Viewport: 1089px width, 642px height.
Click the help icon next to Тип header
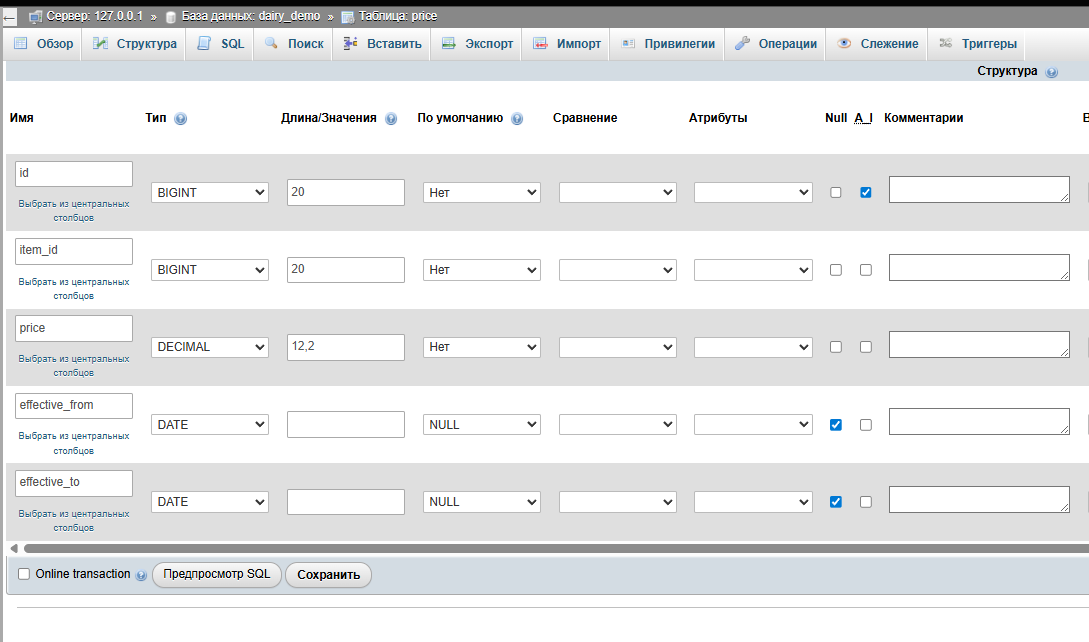[x=180, y=118]
